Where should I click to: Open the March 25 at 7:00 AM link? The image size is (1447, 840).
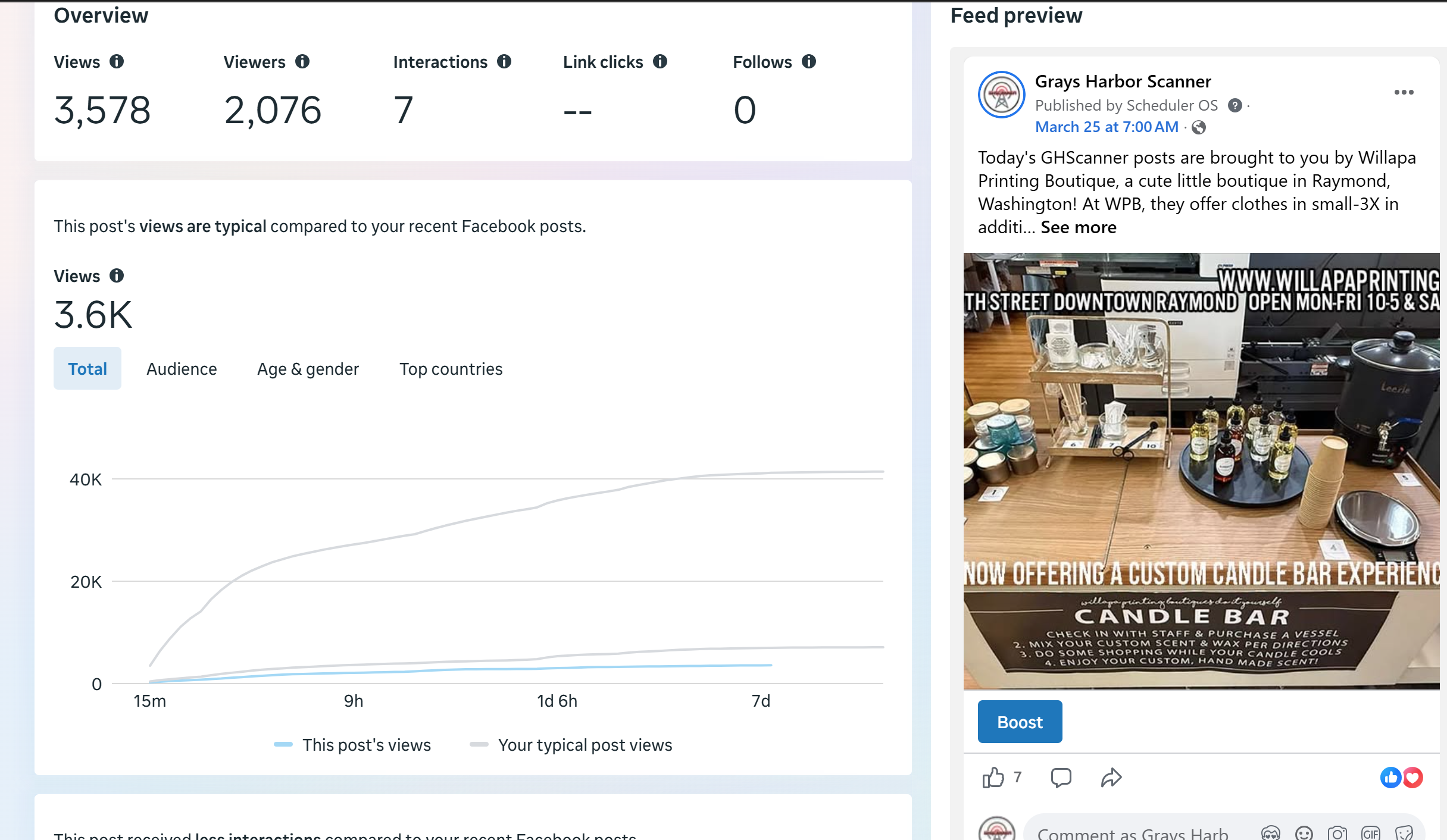click(1106, 127)
